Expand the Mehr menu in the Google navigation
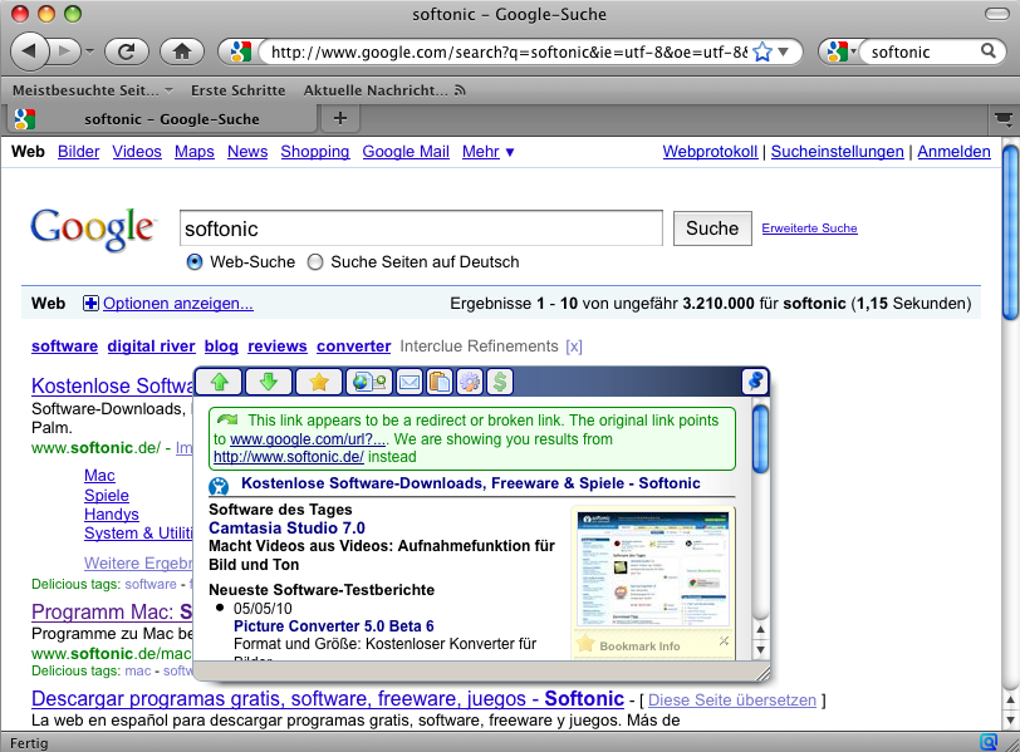The image size is (1020, 752). tap(488, 152)
